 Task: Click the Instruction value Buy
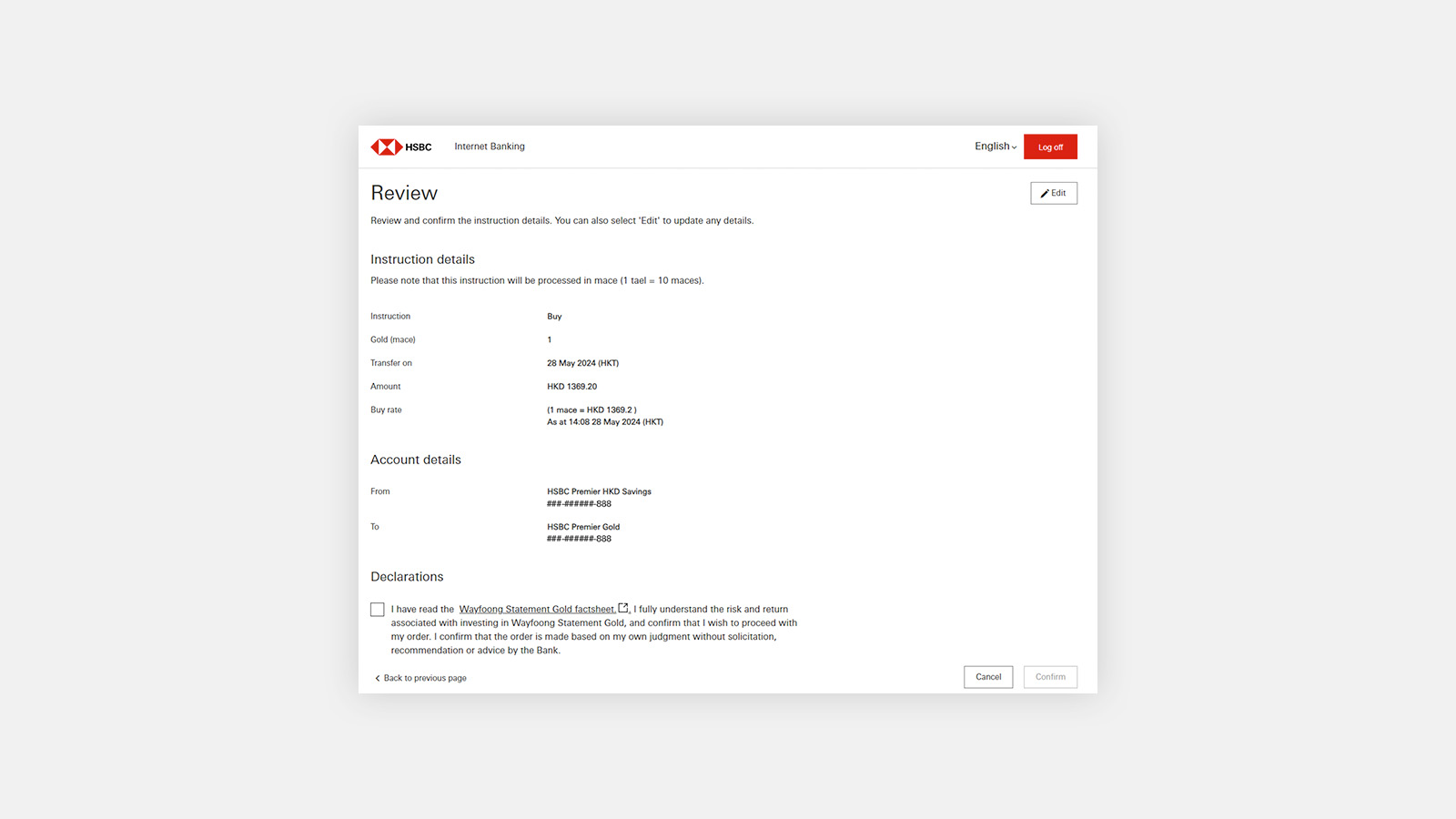(554, 317)
